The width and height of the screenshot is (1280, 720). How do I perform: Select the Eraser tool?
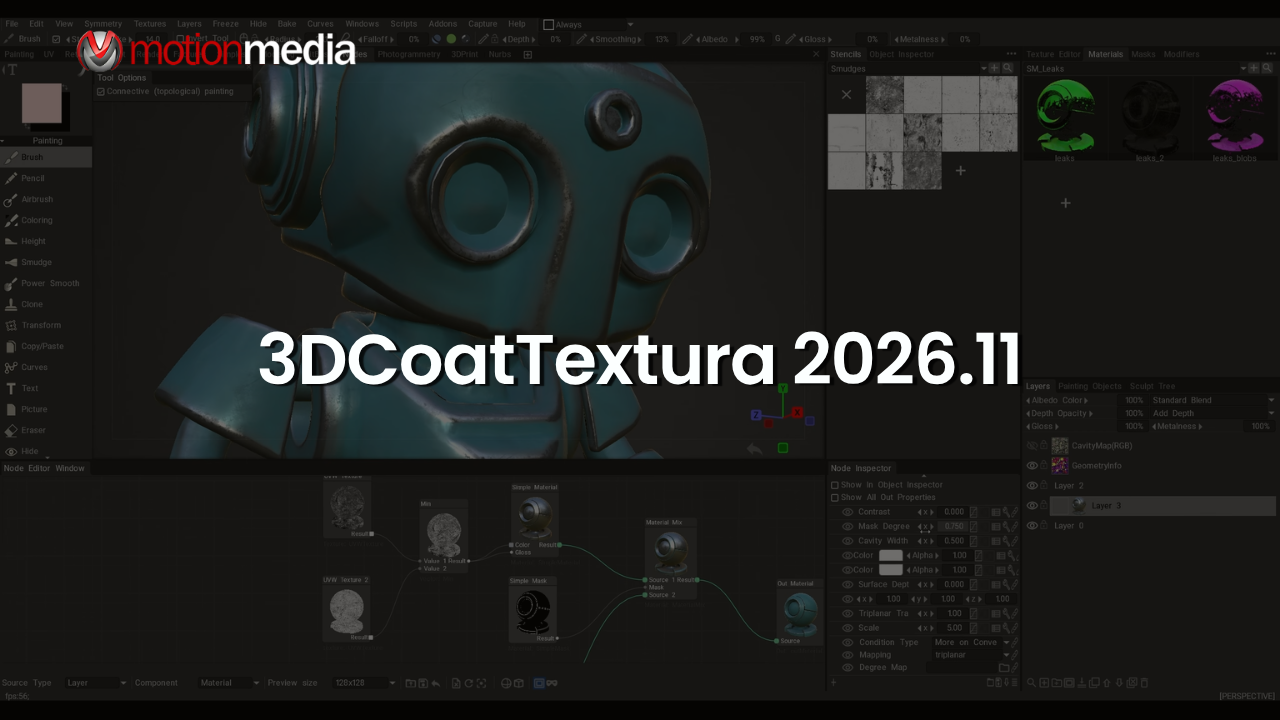[46, 430]
